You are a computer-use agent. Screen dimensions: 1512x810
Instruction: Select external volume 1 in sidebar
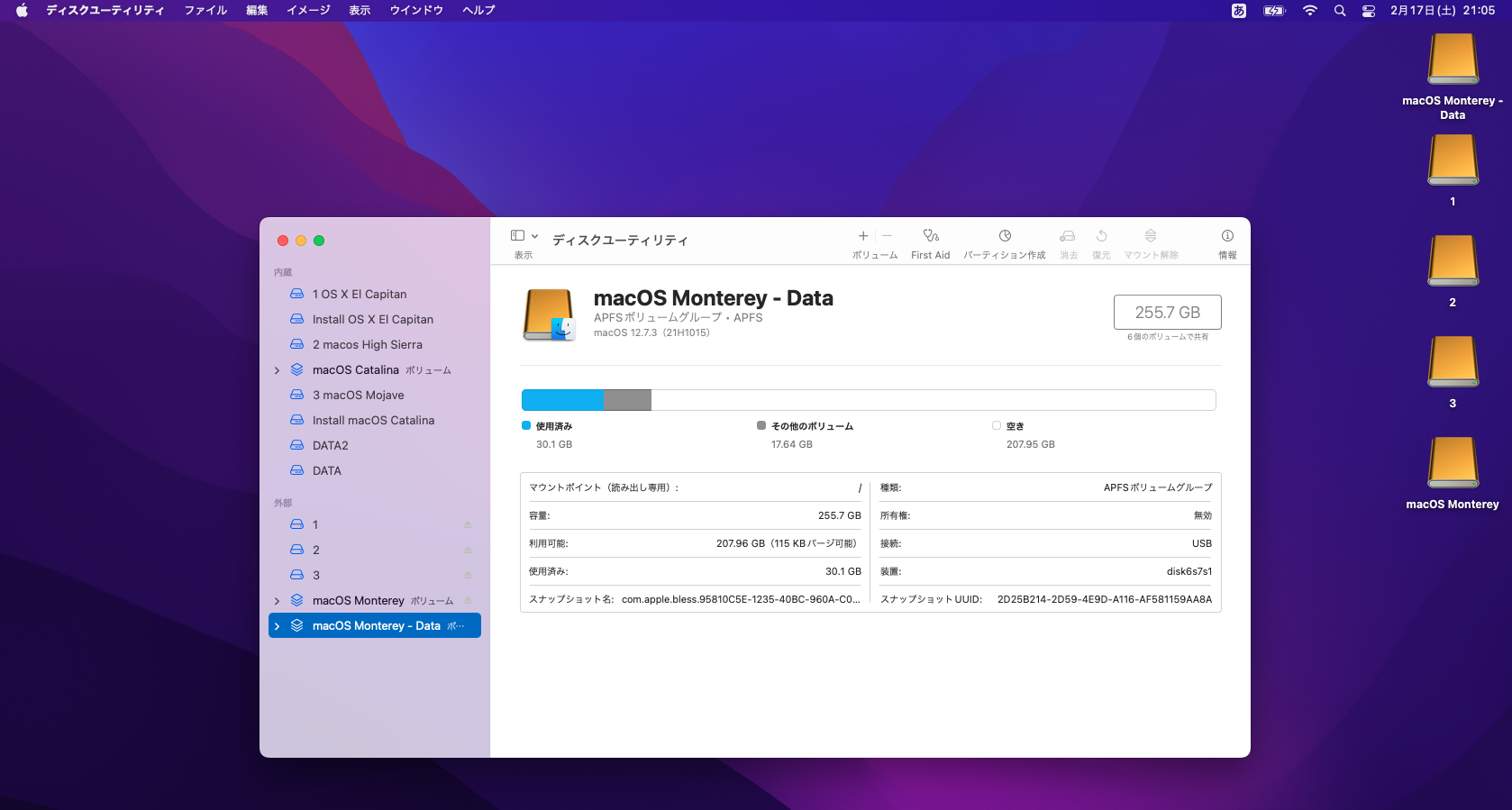click(375, 524)
